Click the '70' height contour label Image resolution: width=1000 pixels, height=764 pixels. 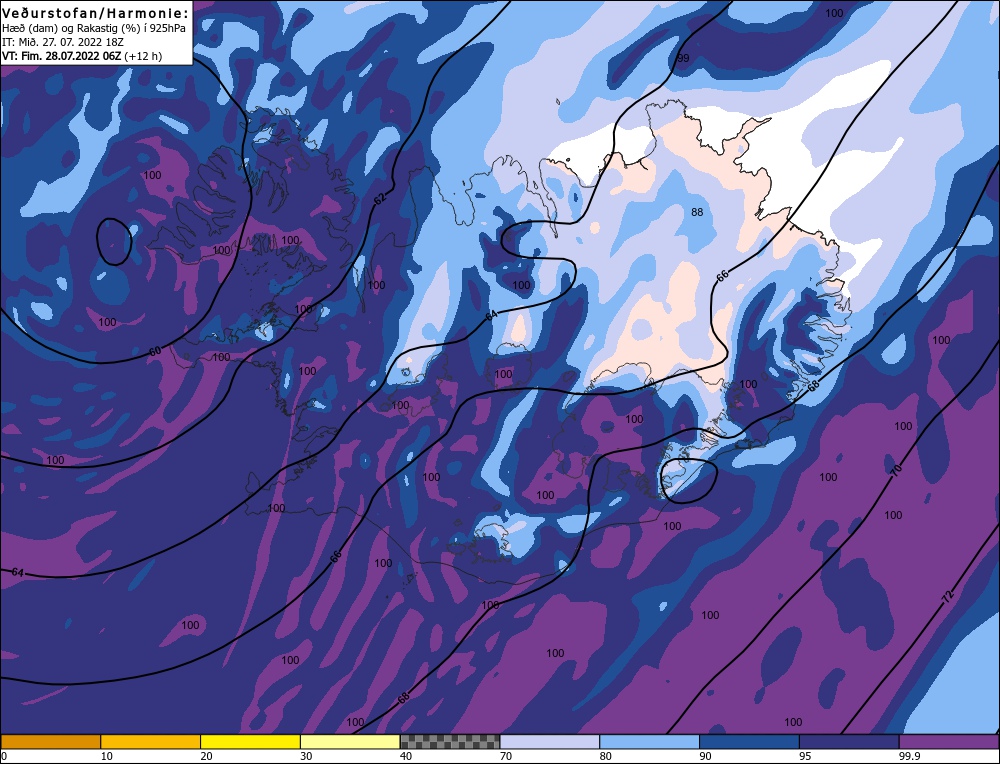click(896, 471)
